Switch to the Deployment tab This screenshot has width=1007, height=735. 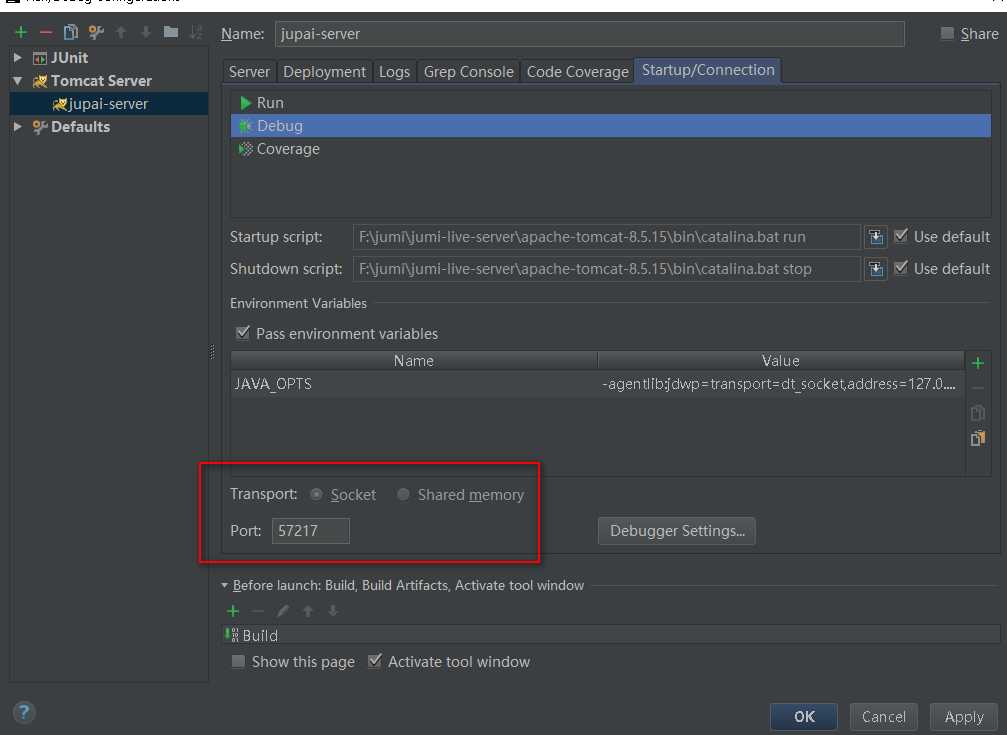pyautogui.click(x=324, y=71)
